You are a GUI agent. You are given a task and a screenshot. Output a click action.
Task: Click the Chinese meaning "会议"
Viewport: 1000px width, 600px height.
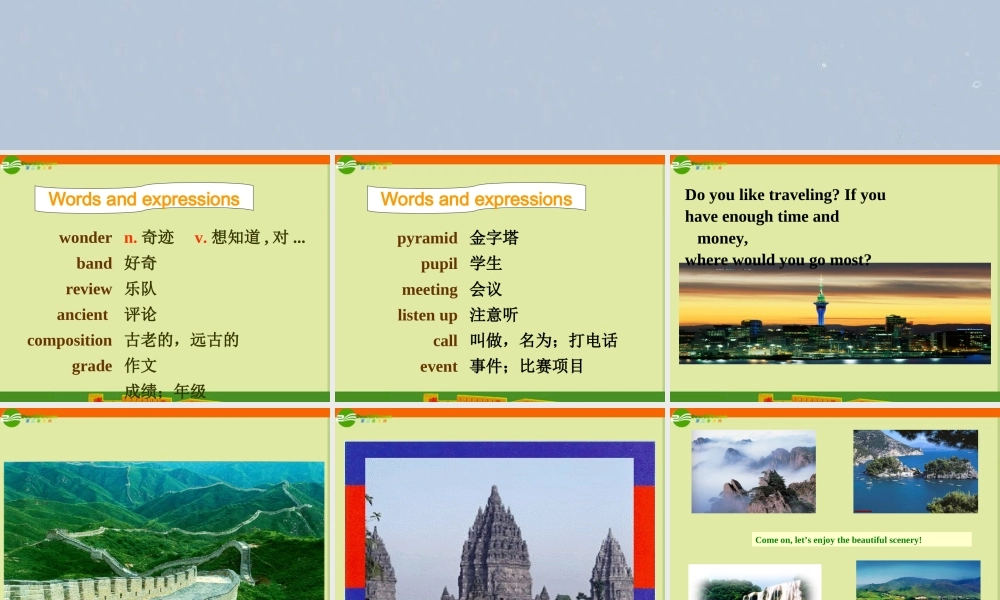(x=486, y=289)
